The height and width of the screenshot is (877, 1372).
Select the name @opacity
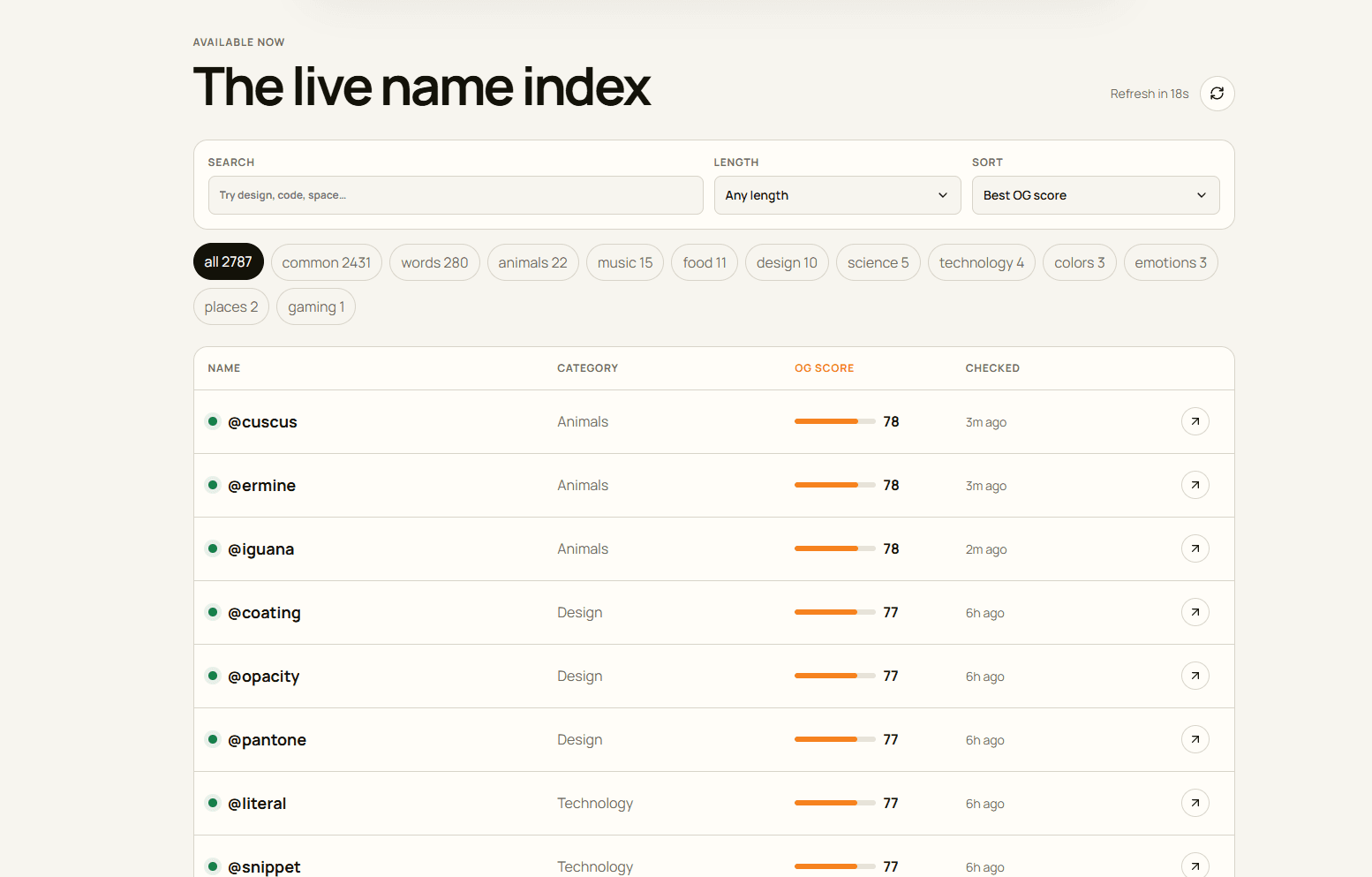pos(263,677)
